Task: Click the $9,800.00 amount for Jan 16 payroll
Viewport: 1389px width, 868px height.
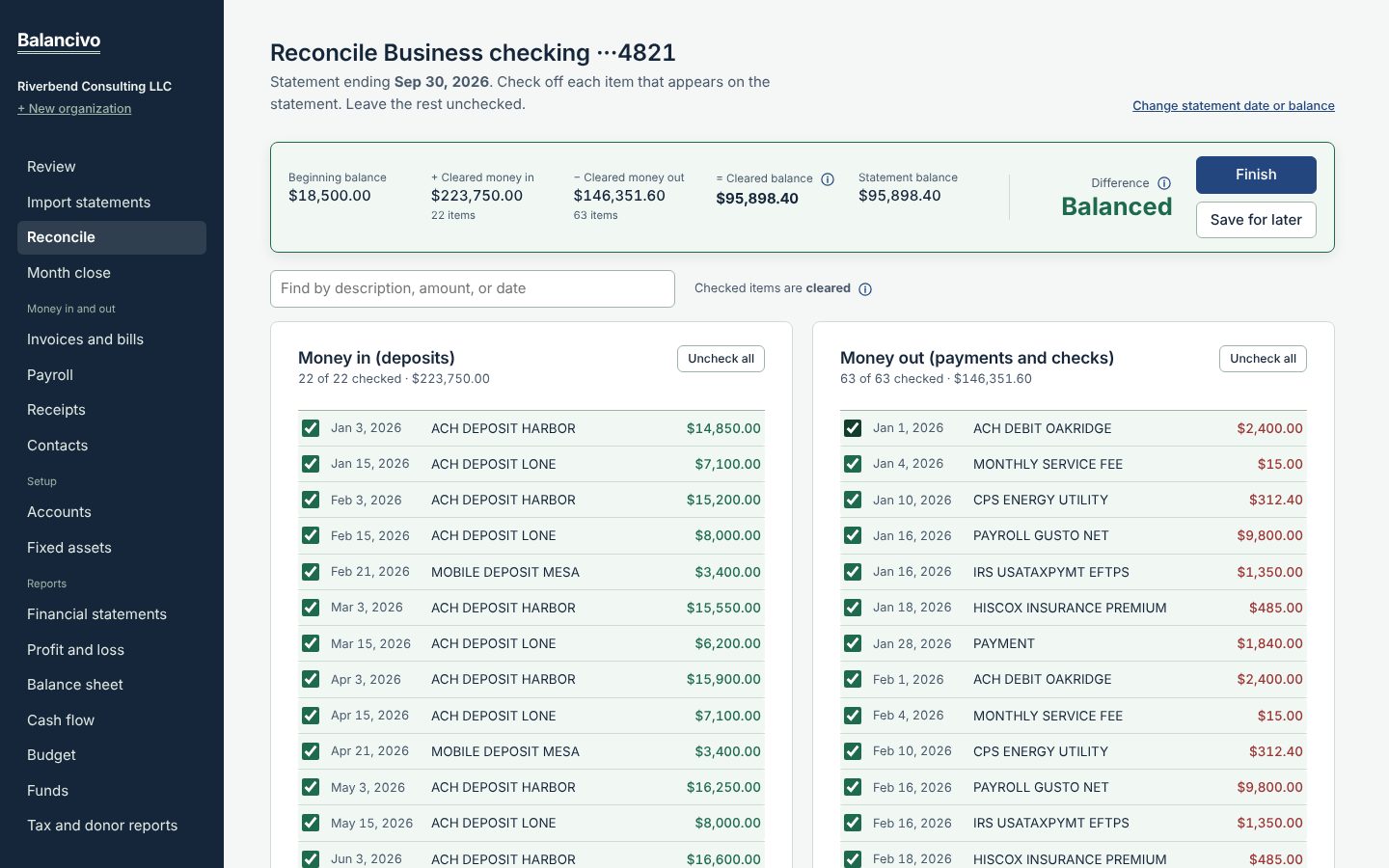Action: pyautogui.click(x=1269, y=536)
